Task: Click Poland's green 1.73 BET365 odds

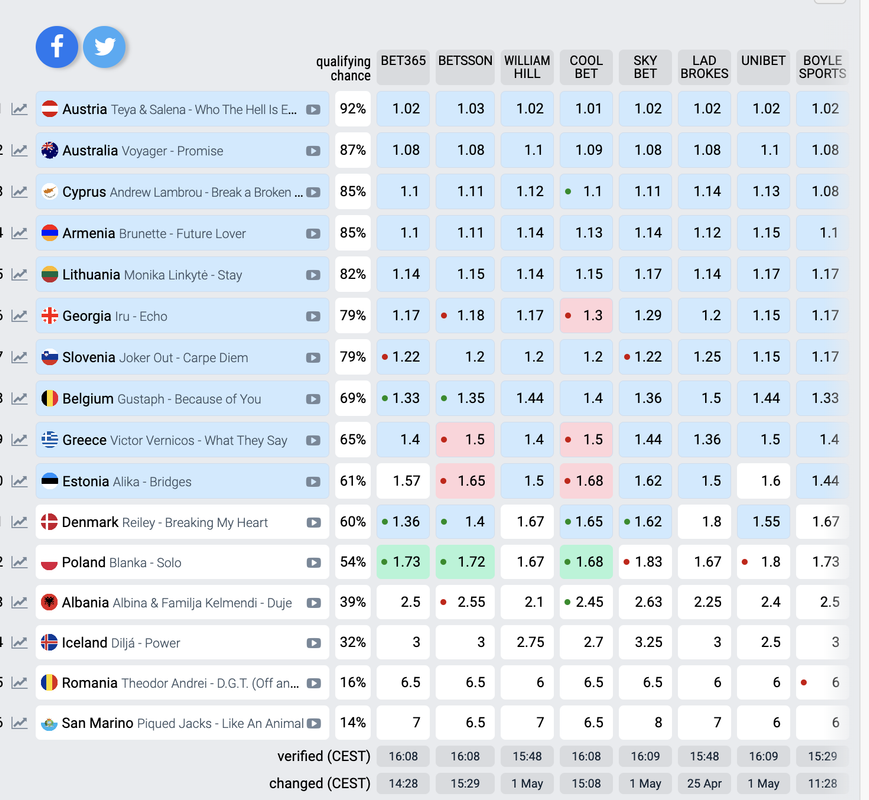Action: click(x=403, y=562)
